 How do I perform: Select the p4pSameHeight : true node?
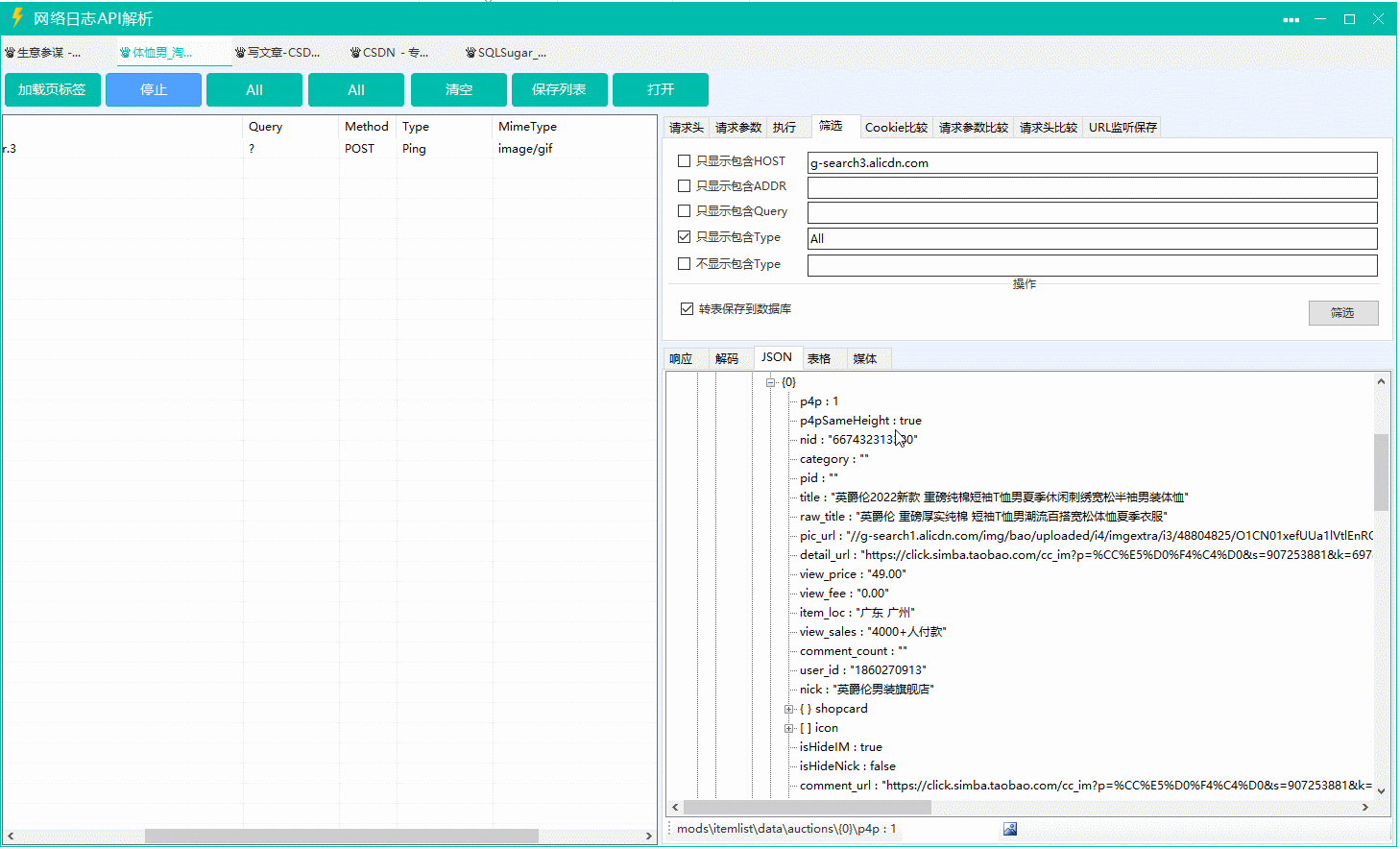(x=860, y=421)
